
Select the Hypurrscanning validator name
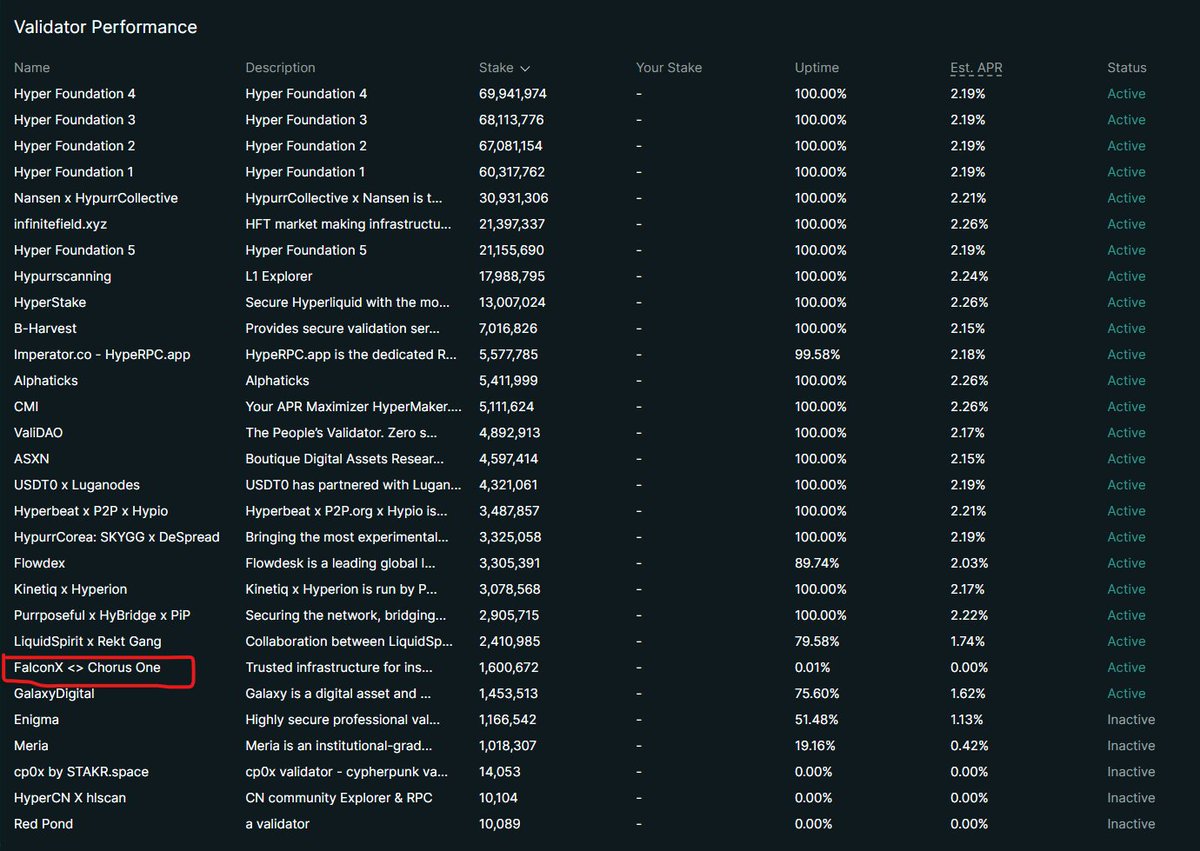(x=63, y=276)
